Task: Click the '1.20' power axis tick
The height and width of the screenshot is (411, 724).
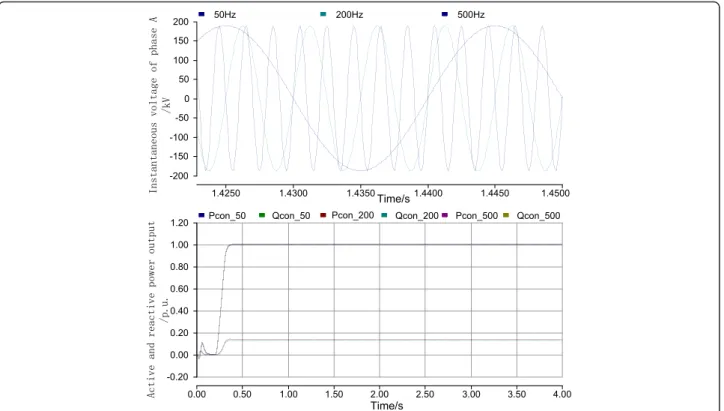Action: coord(180,223)
